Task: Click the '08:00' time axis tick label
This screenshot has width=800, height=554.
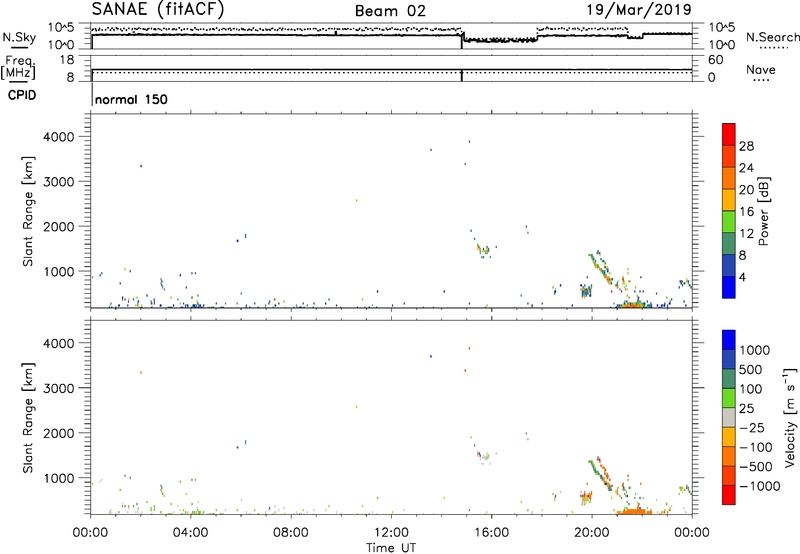Action: click(291, 533)
